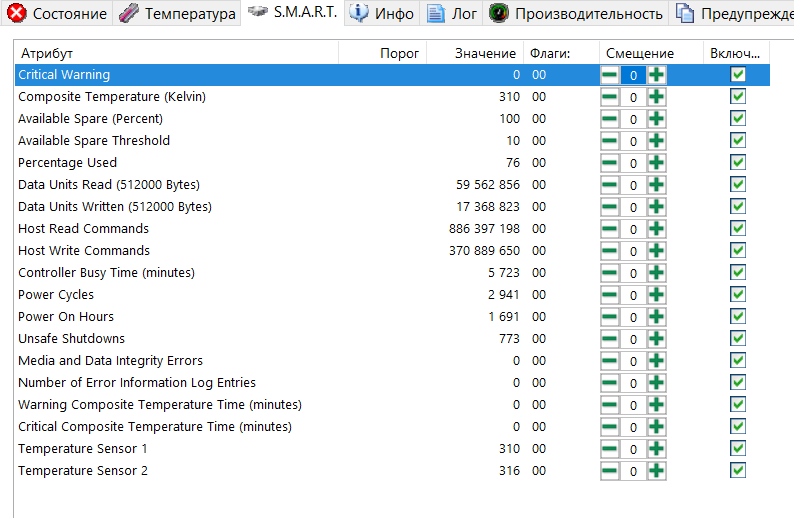Screen dimensions: 794x518
Task: Click plus icon for Critical Warning offset
Action: 656,75
